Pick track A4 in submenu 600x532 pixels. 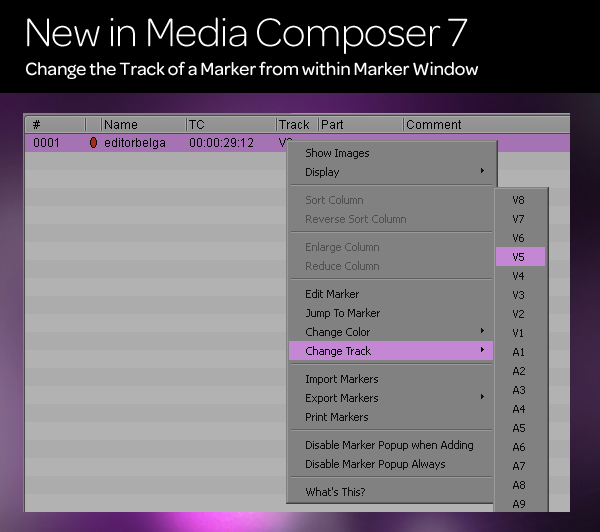(x=518, y=409)
